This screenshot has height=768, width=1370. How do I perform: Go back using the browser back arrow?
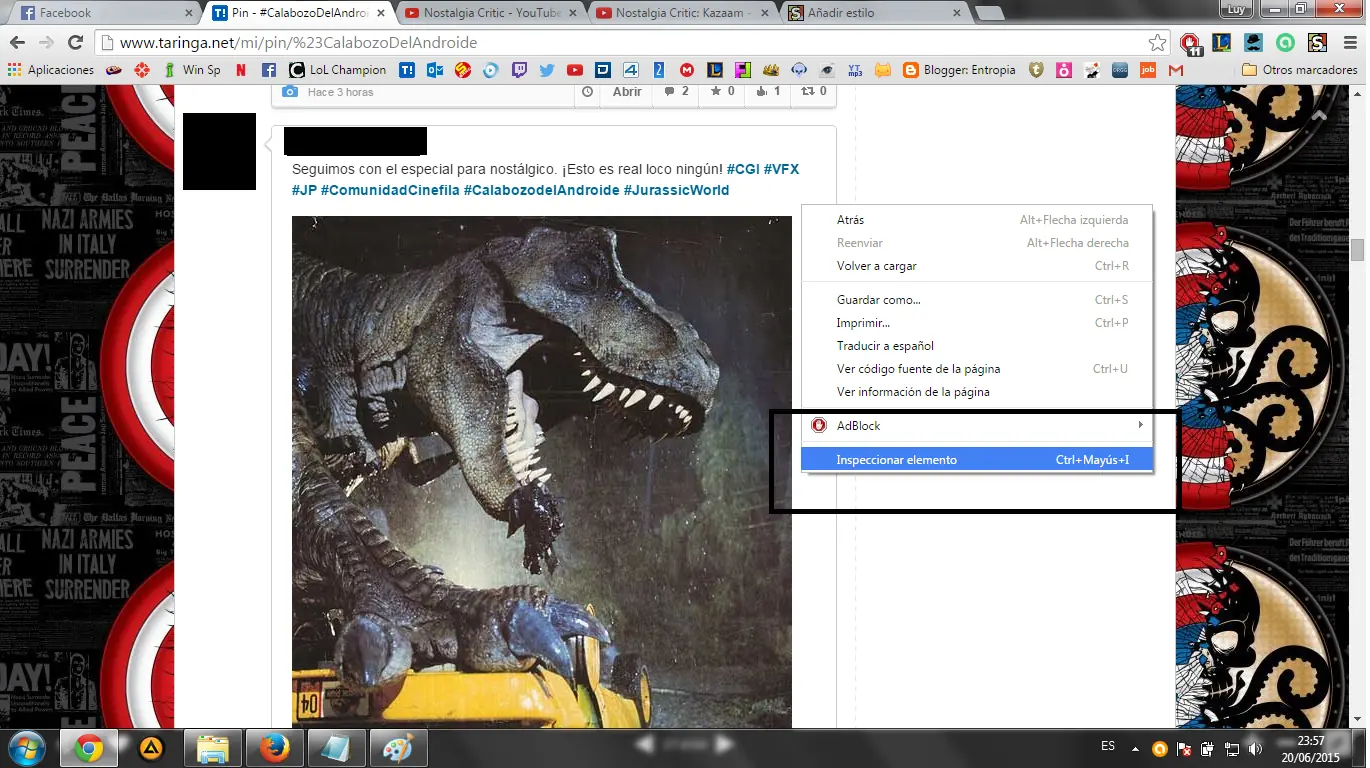click(x=18, y=43)
